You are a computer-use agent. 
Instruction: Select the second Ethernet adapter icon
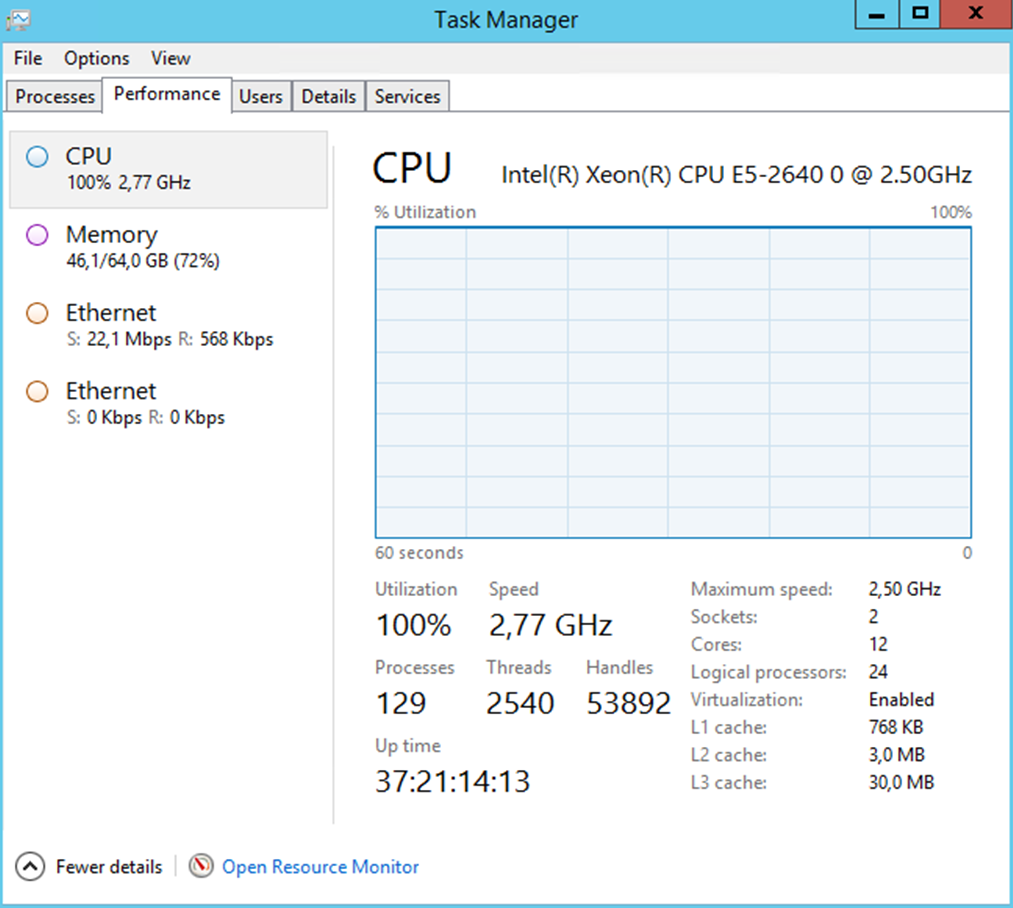pos(36,391)
